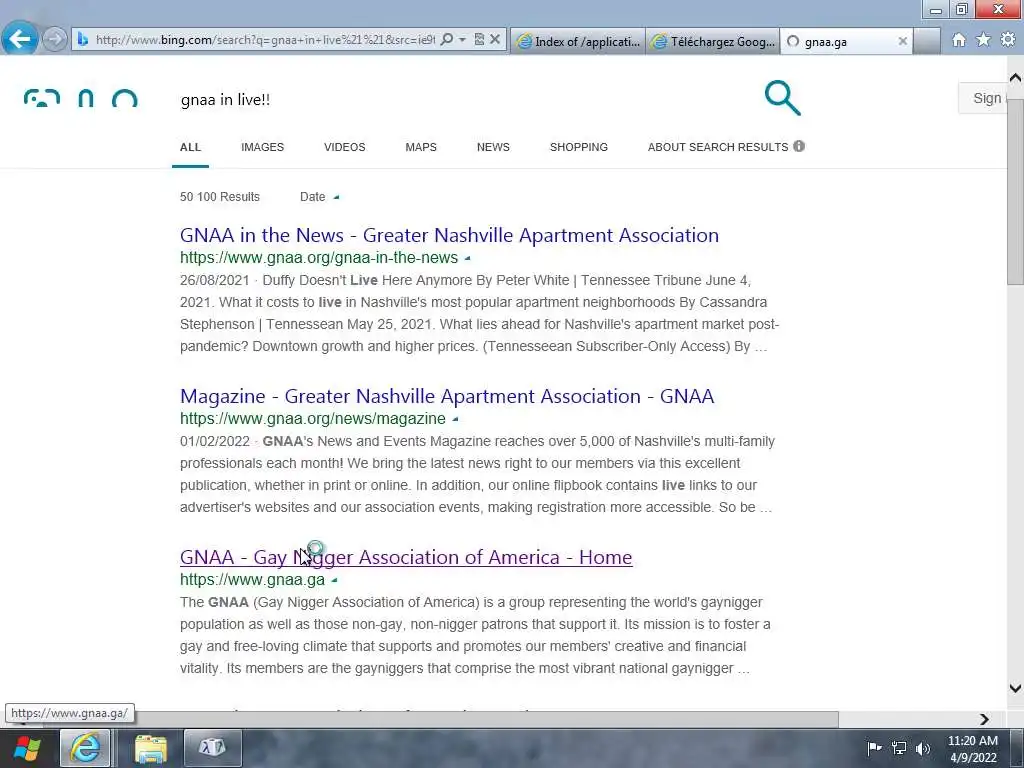
Task: Click the Home icon in the browser toolbar
Action: pyautogui.click(x=959, y=40)
